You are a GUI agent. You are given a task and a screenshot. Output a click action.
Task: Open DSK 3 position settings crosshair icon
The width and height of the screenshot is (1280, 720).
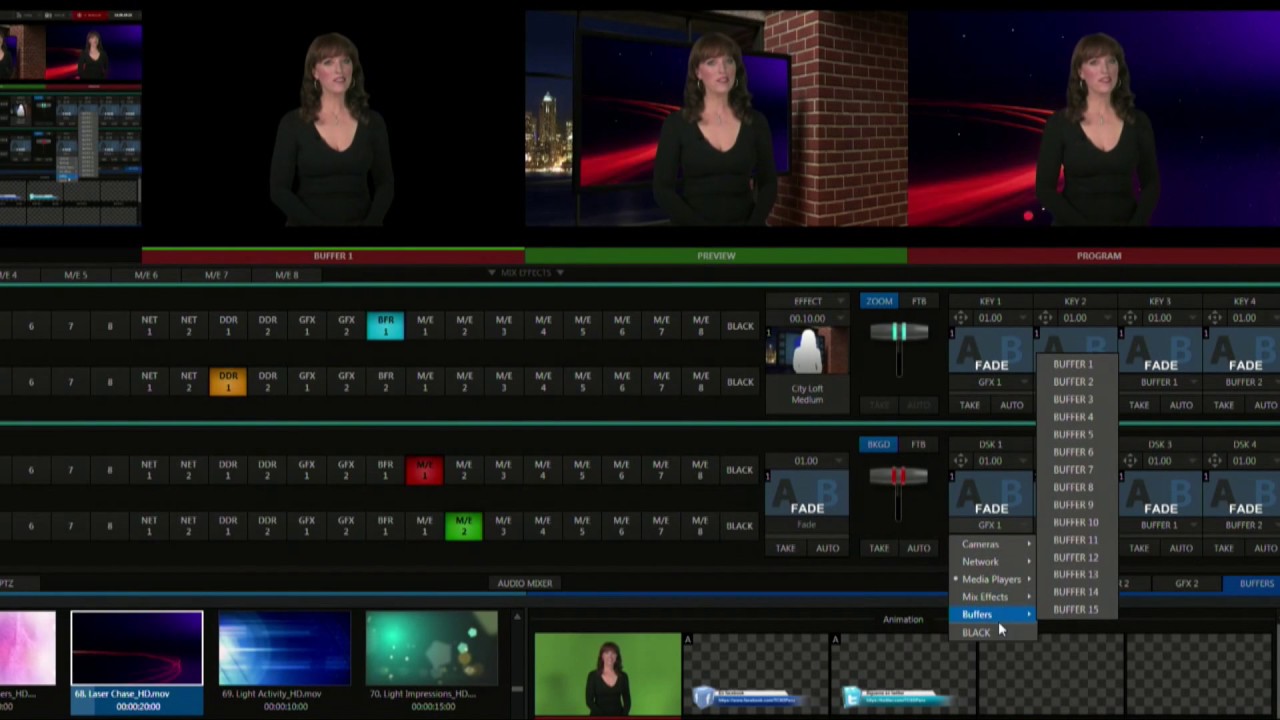[x=1130, y=461]
